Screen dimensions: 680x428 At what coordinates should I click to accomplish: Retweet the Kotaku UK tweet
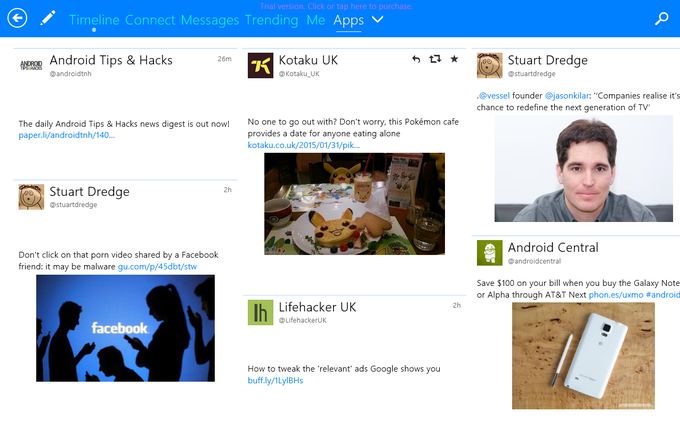[x=435, y=59]
